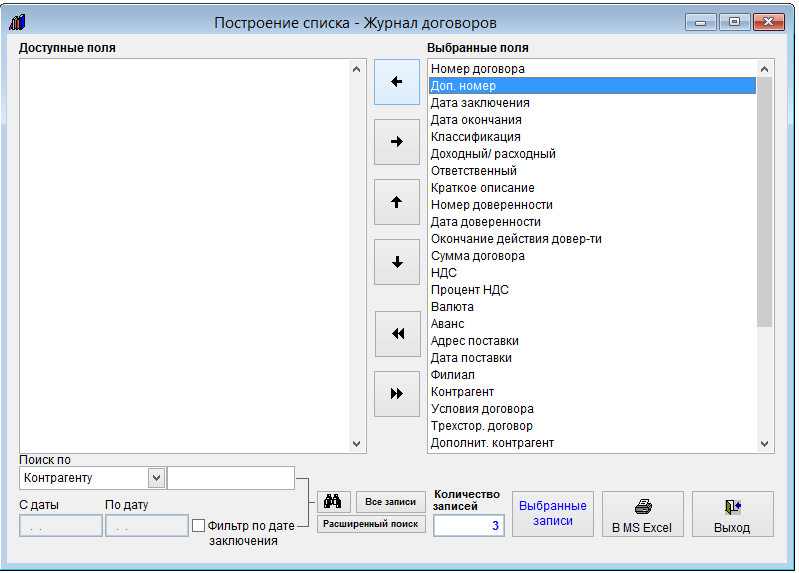Image resolution: width=799 pixels, height=573 pixels.
Task: Click up arrow of Доступные поля scrollbar
Action: click(x=356, y=69)
